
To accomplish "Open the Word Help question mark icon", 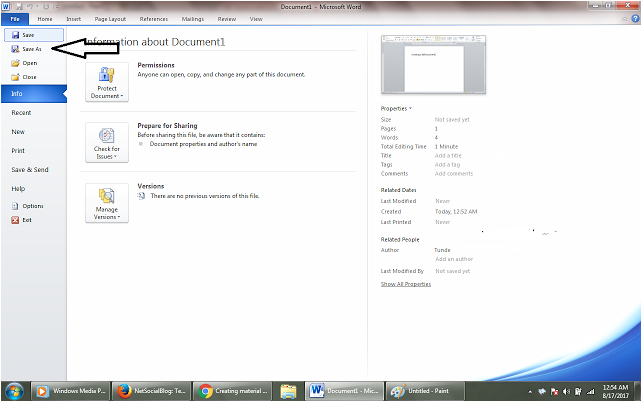I will click(x=636, y=18).
